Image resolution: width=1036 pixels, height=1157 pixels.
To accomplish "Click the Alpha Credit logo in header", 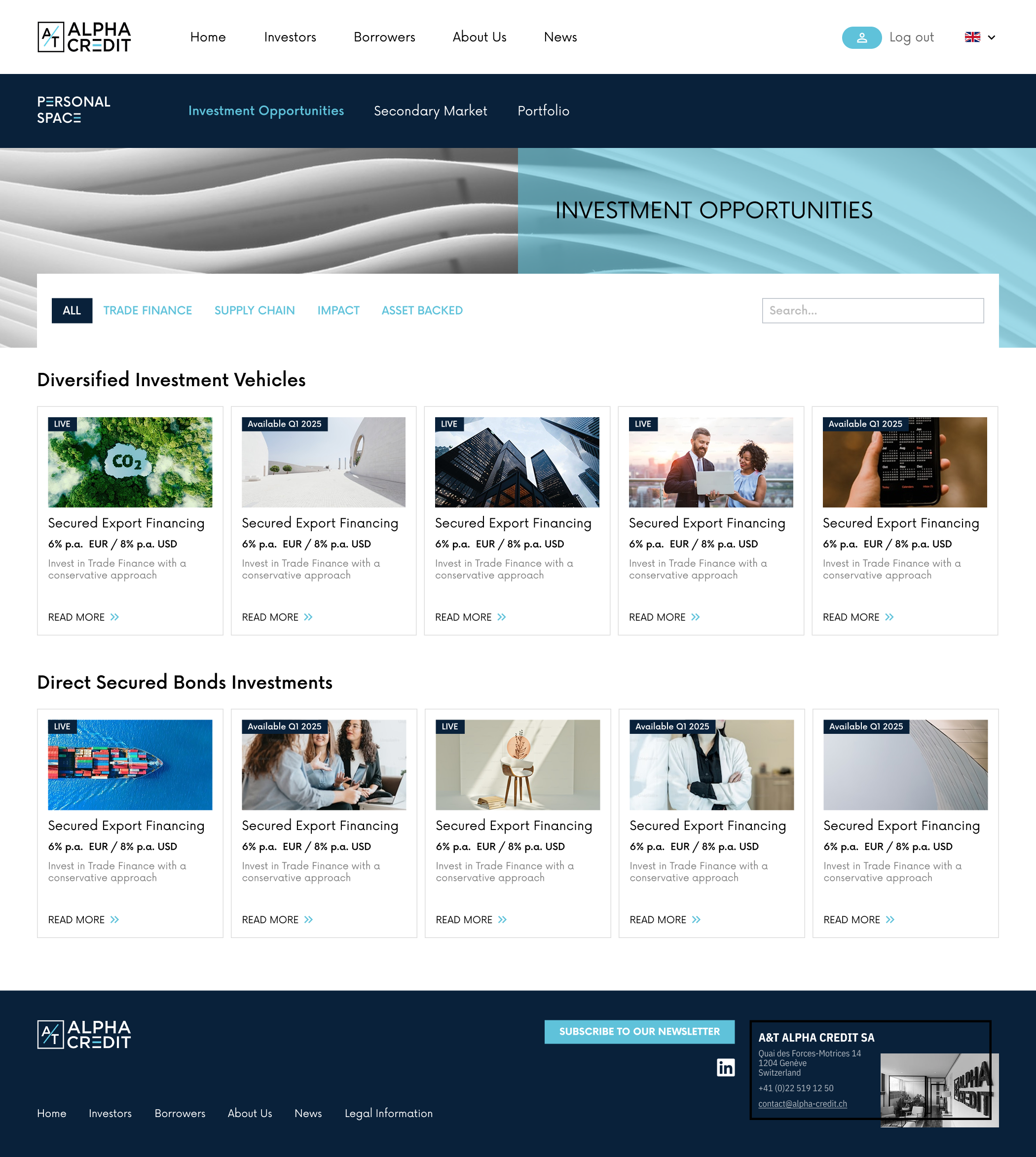I will [84, 37].
